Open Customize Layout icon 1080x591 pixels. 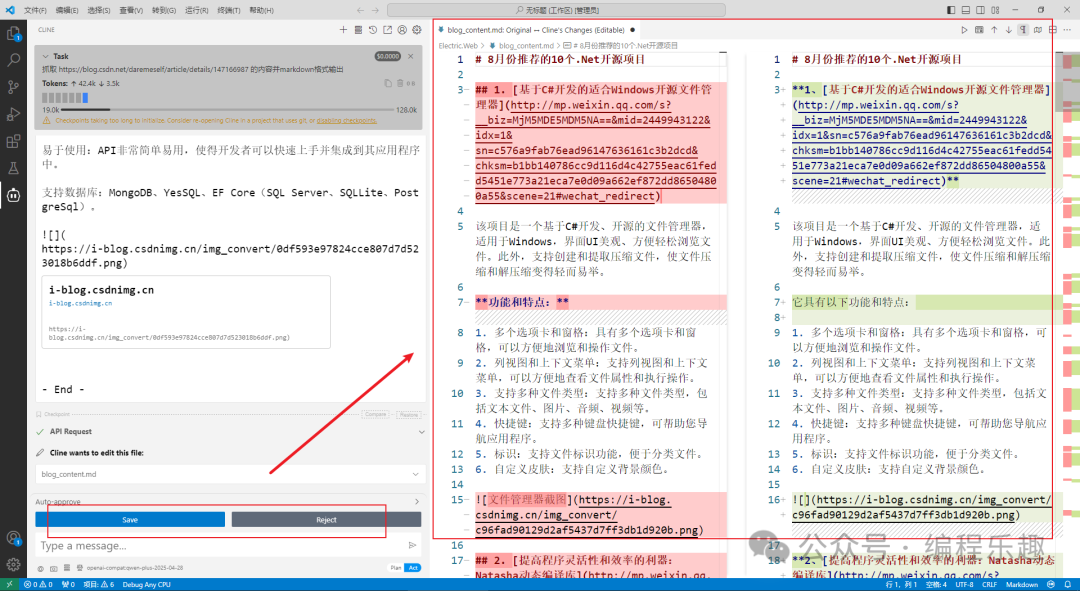click(995, 10)
